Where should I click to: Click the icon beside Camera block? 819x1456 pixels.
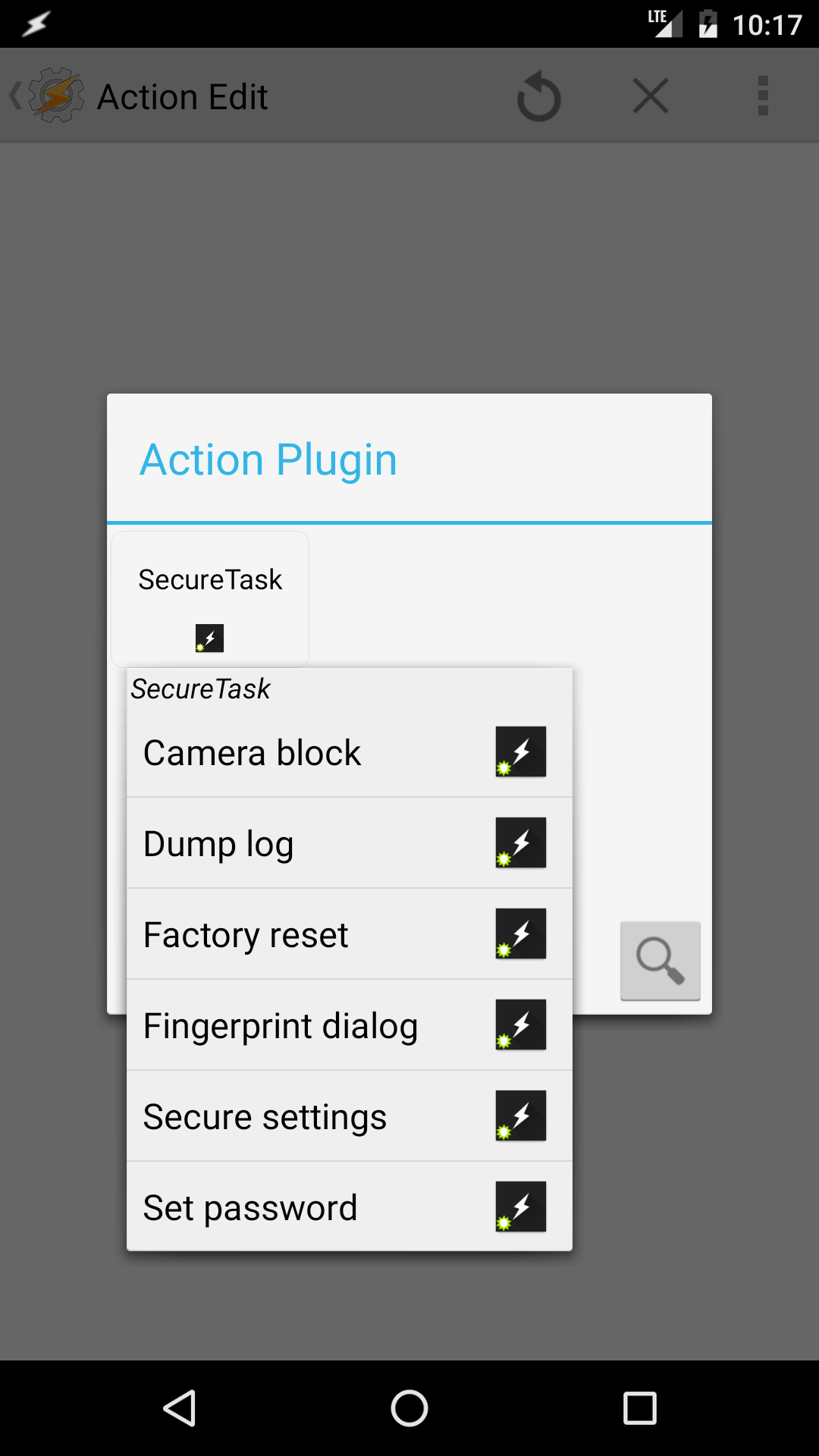520,752
